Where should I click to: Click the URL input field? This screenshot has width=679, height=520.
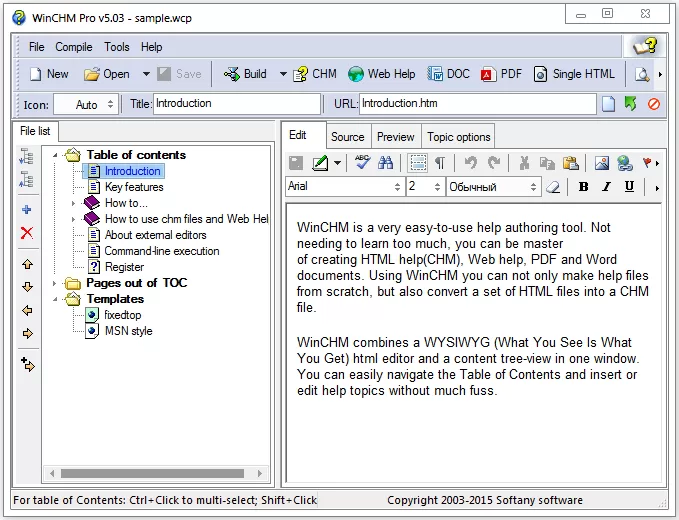[x=477, y=104]
